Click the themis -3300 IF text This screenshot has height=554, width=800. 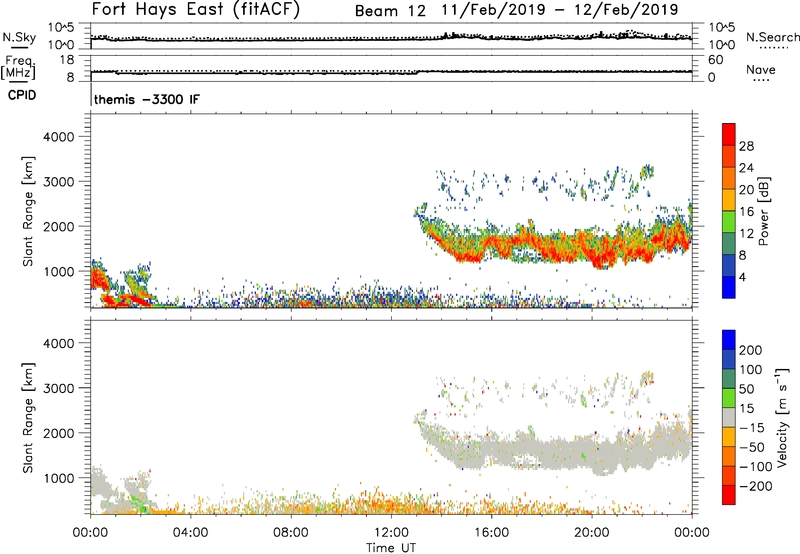tap(145, 101)
